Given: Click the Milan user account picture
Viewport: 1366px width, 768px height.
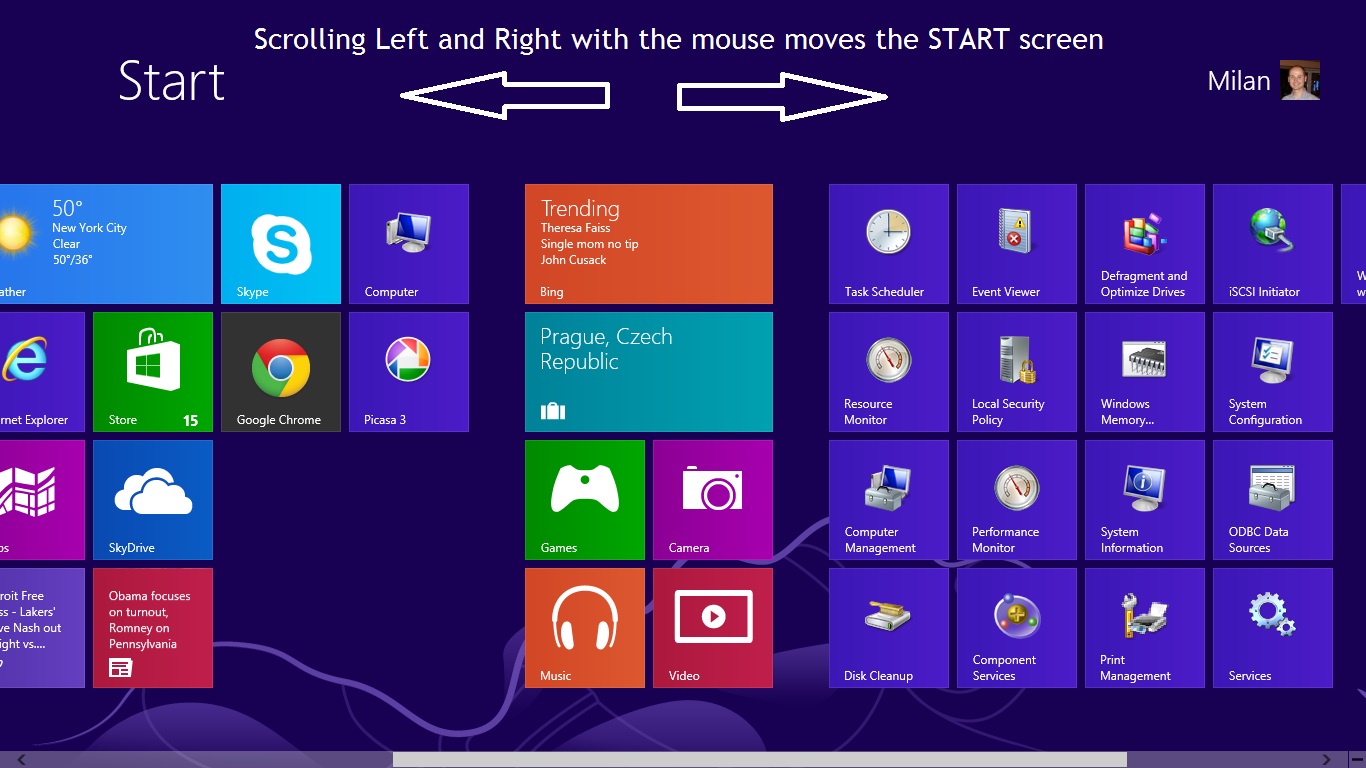Looking at the screenshot, I should tap(1301, 80).
